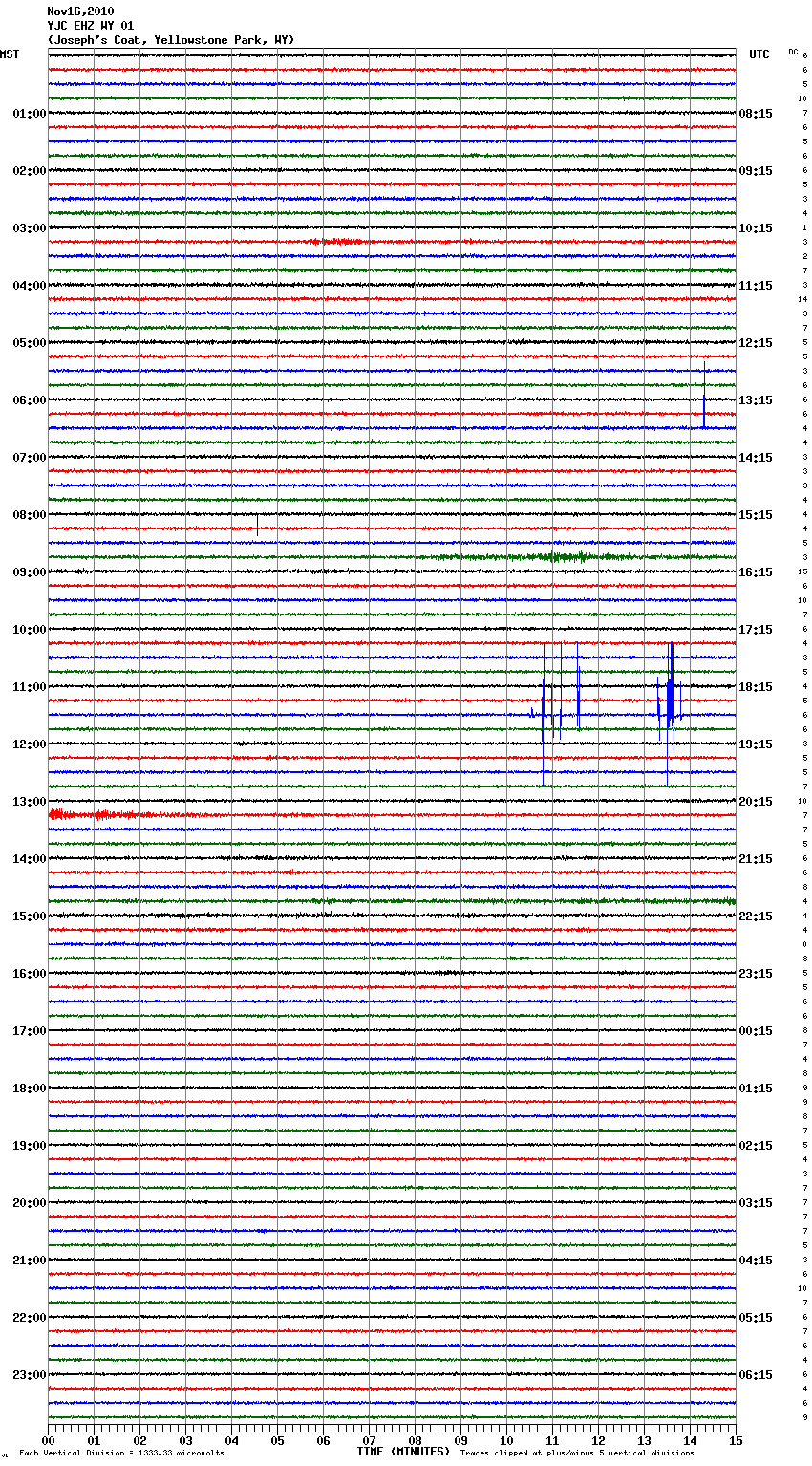Click the 08:15 UTC time label

click(756, 114)
